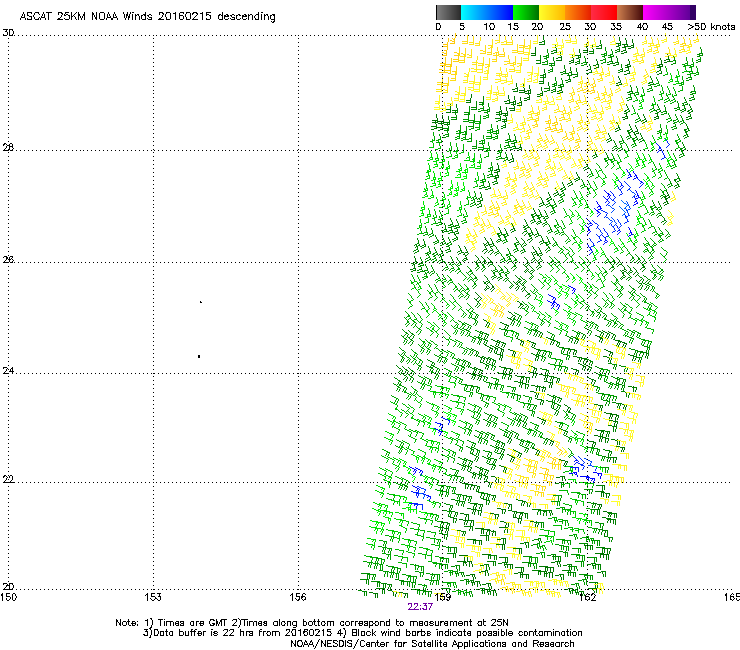Click the longitude label '153'

point(153,597)
